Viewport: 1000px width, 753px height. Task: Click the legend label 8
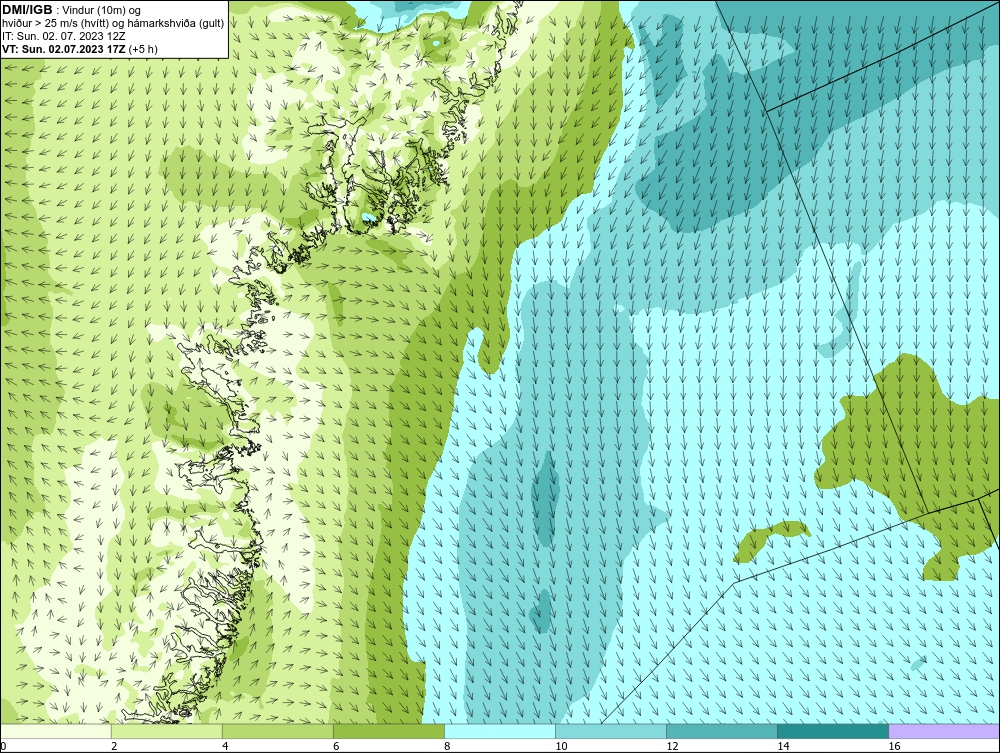click(x=447, y=746)
